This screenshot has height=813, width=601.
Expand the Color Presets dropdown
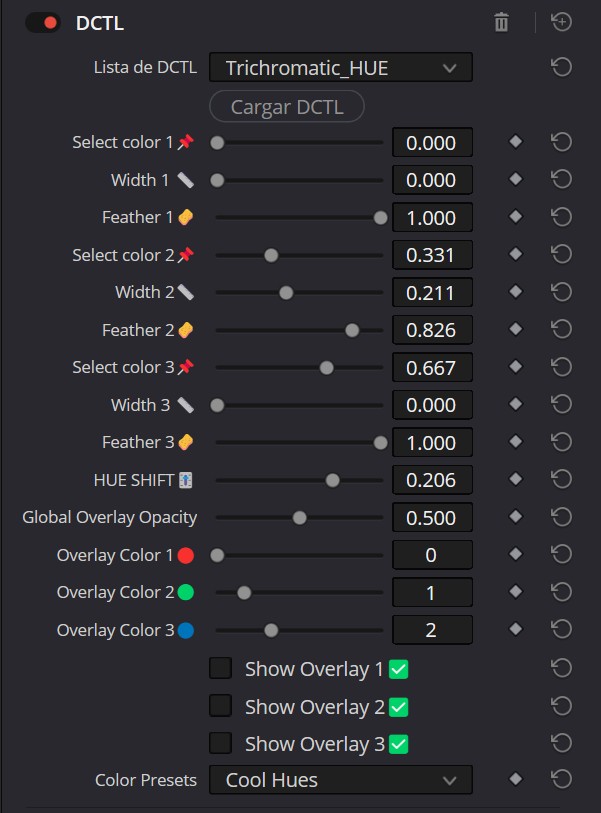[340, 780]
